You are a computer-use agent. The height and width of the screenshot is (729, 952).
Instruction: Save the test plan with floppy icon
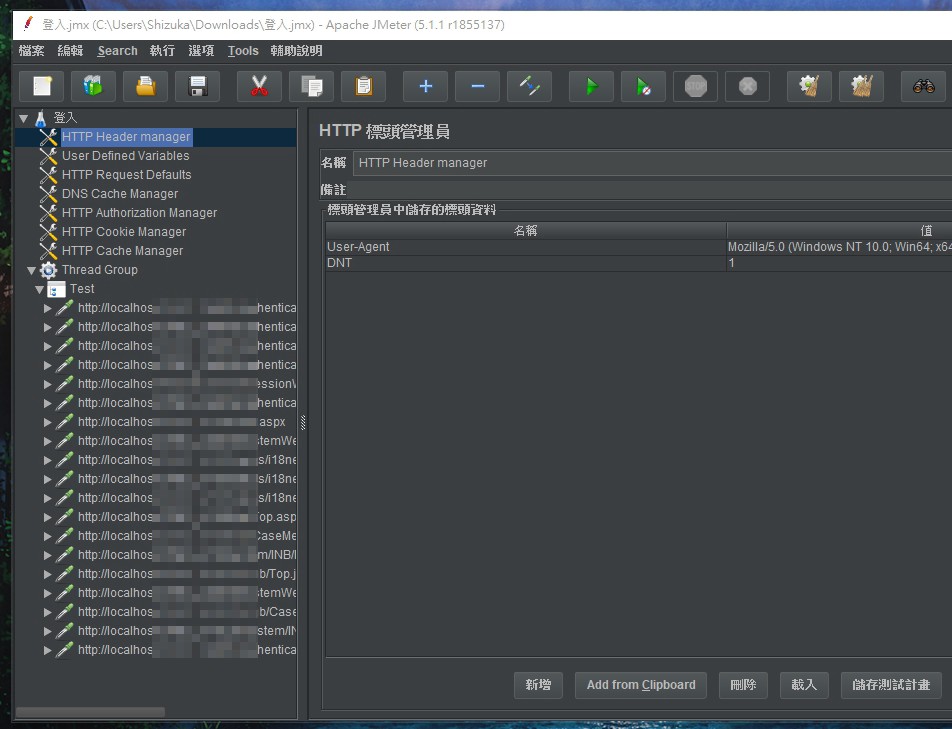click(x=197, y=87)
